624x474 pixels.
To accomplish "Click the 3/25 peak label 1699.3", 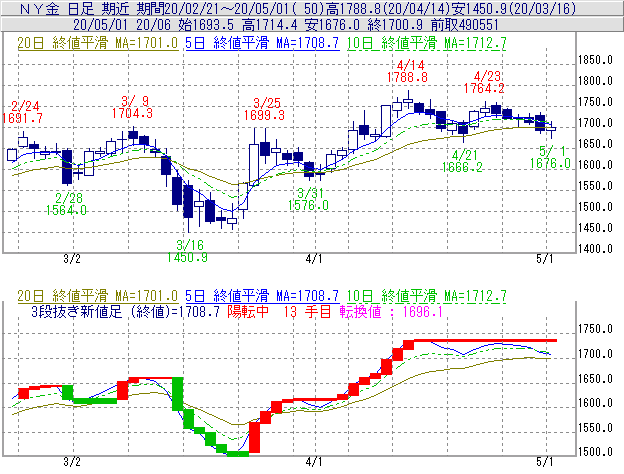I will pyautogui.click(x=264, y=115).
